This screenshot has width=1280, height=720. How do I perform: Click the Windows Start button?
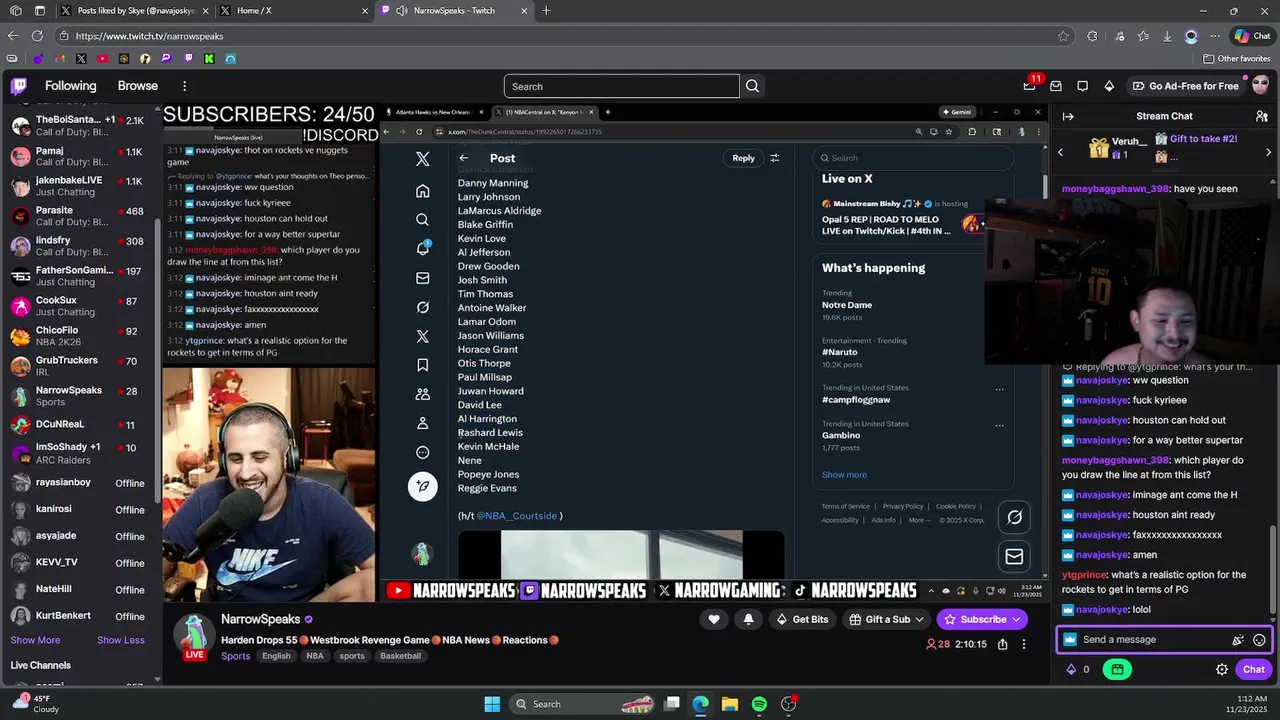[492, 704]
